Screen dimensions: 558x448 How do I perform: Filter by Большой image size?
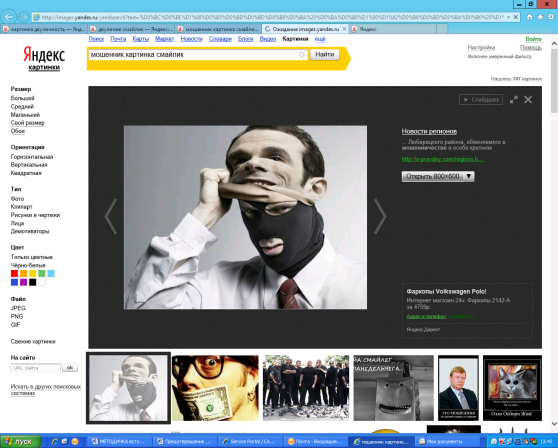tap(22, 98)
